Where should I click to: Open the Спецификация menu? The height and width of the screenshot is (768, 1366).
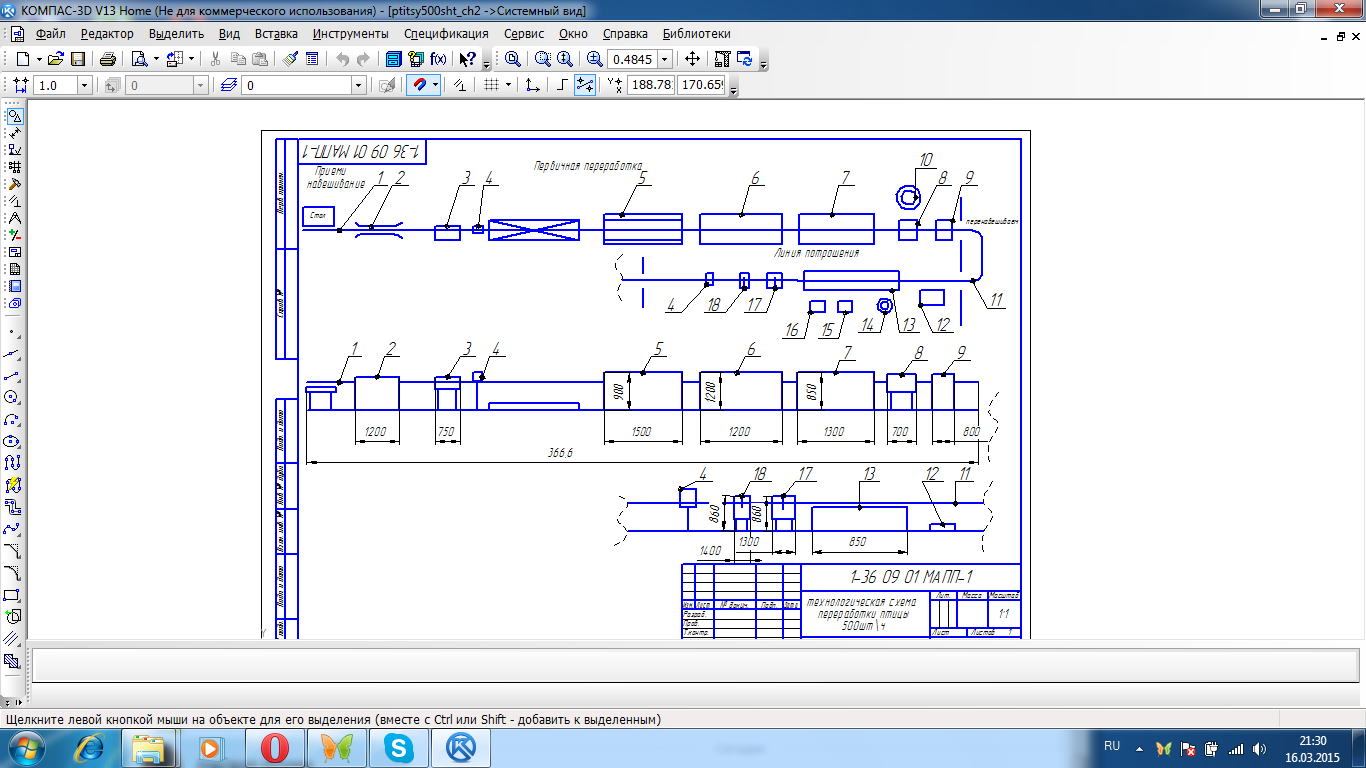point(446,33)
